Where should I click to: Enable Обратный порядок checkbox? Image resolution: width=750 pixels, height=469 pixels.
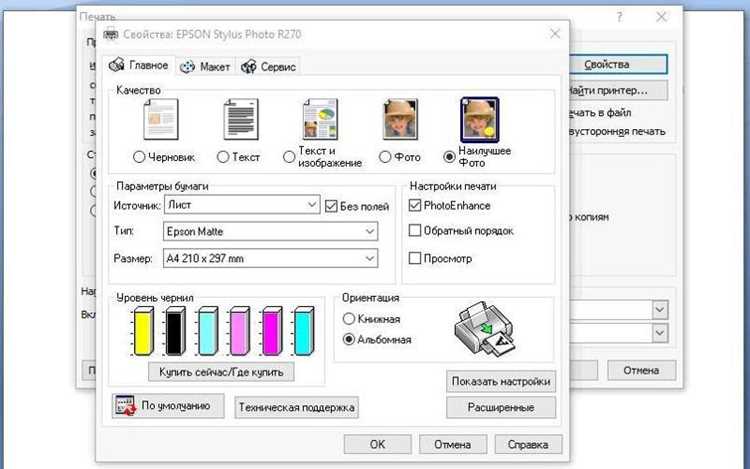415,231
